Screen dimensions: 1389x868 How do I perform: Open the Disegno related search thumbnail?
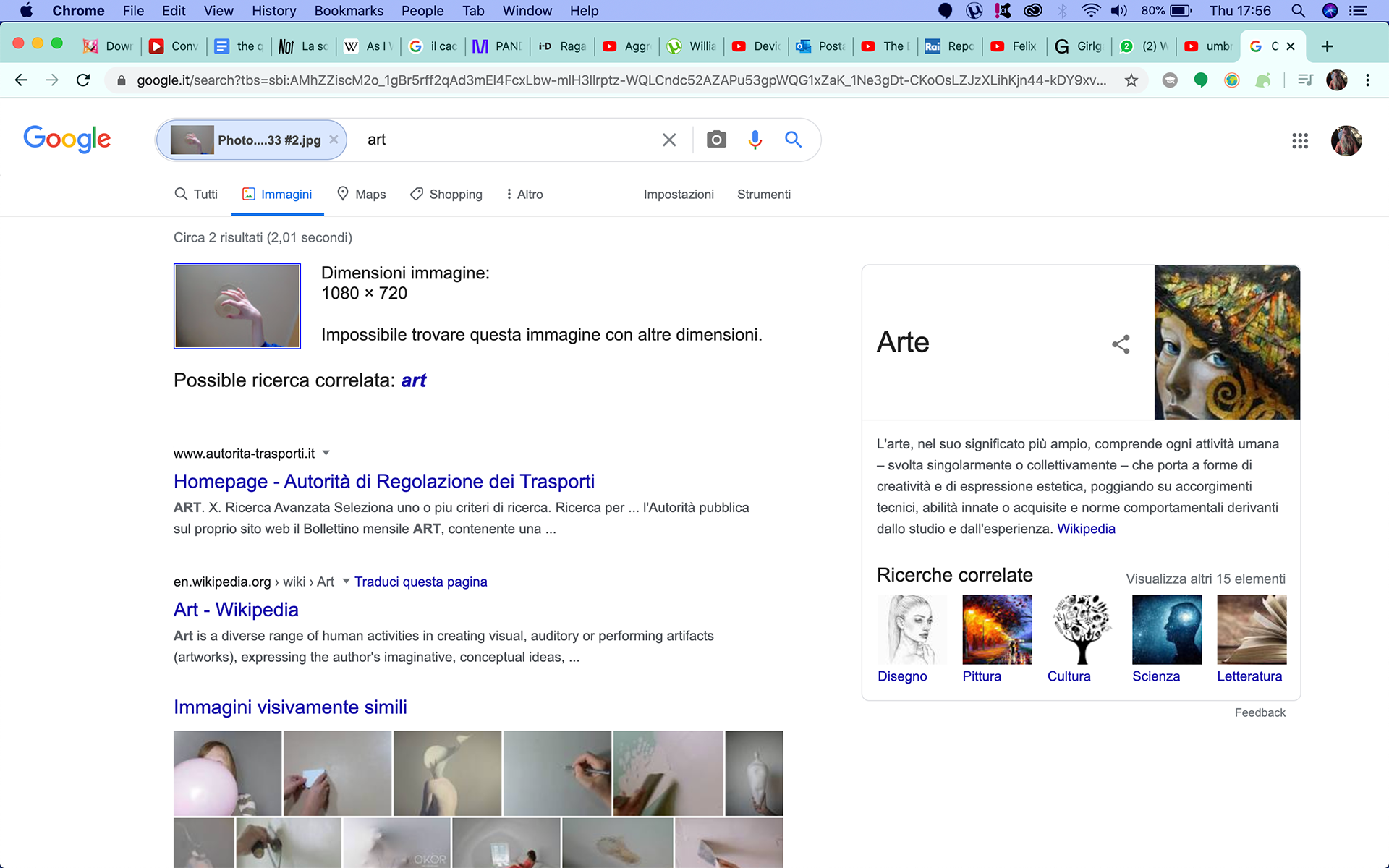tap(912, 630)
